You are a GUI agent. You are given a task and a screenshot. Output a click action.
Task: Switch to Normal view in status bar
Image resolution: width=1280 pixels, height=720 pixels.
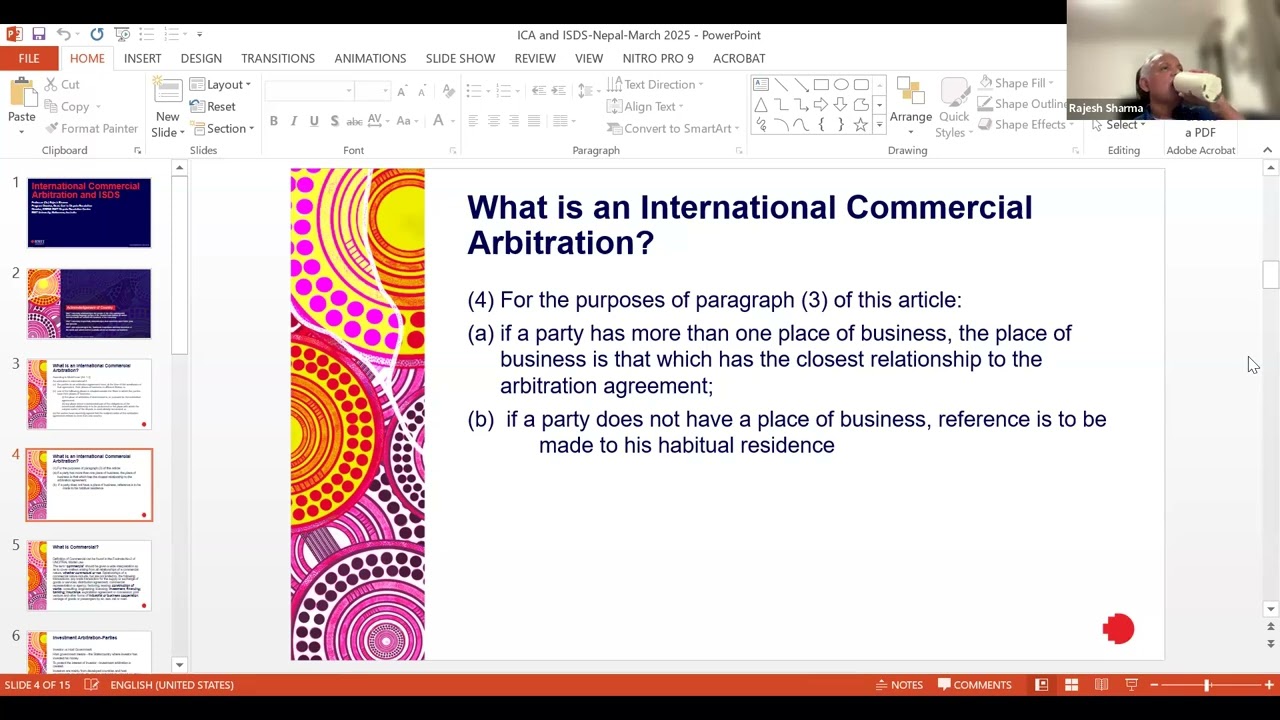[x=1041, y=685]
